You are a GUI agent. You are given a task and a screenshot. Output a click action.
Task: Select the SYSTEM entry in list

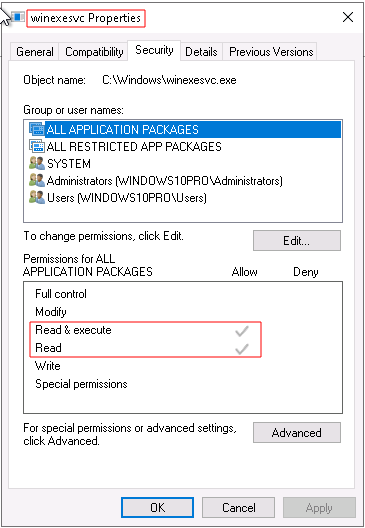(69, 164)
